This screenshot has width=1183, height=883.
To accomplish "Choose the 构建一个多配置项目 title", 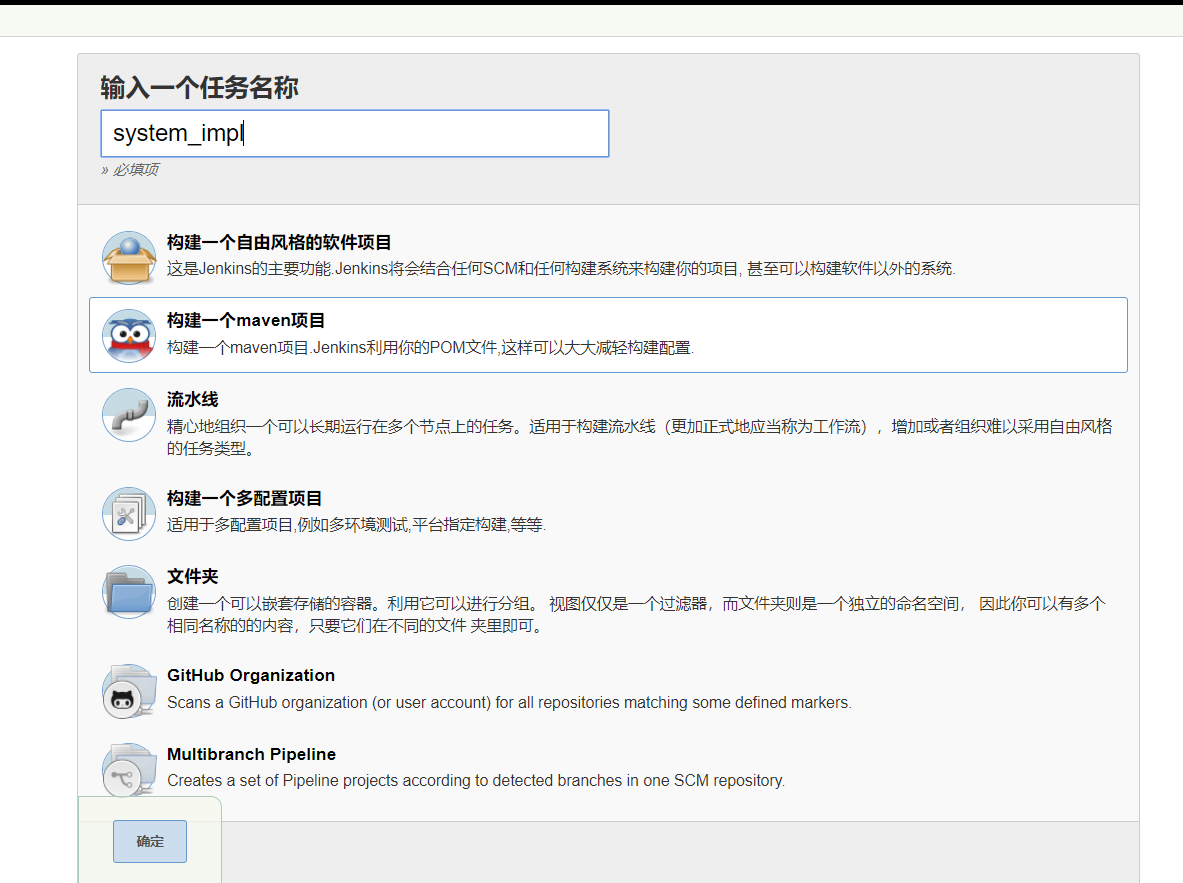I will [x=244, y=498].
